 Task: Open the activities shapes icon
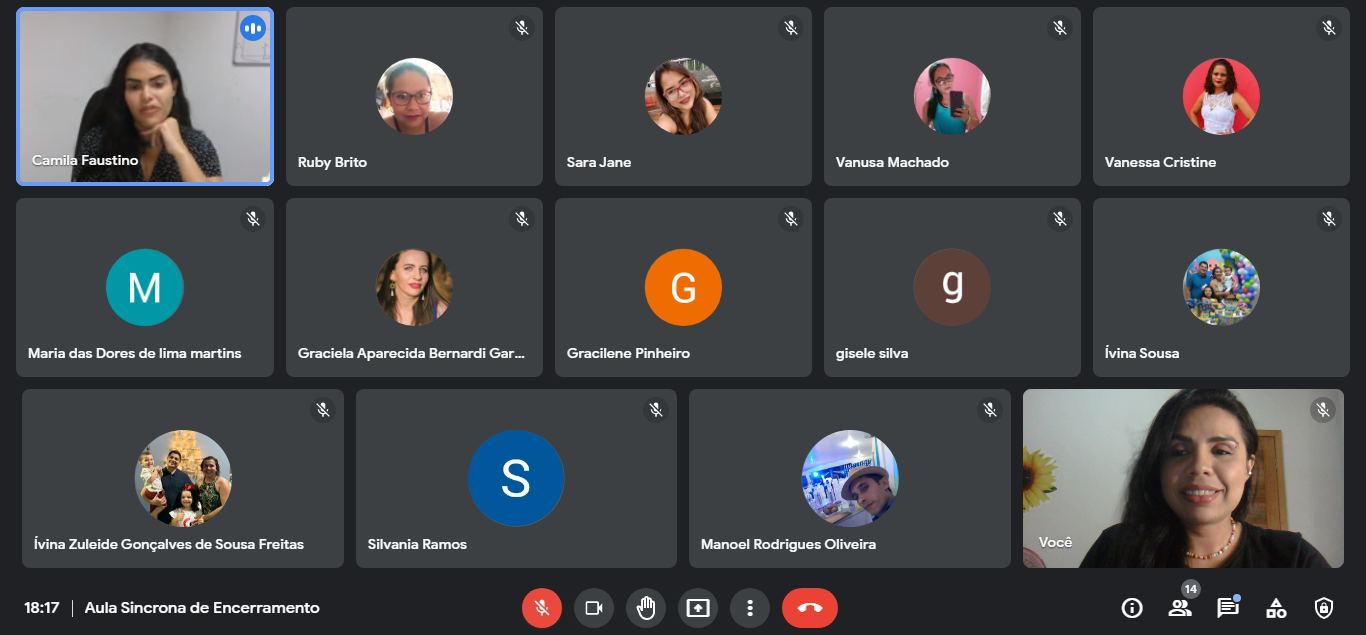coord(1276,608)
